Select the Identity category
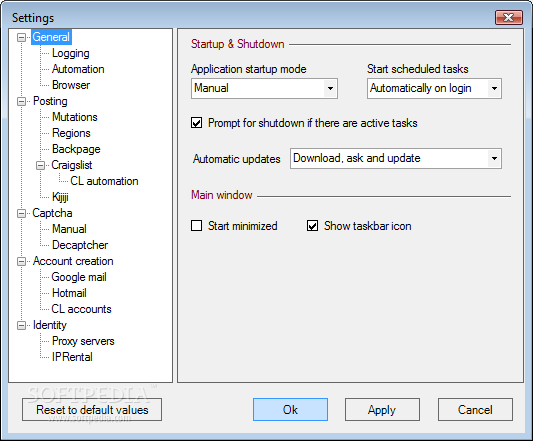 [50, 325]
